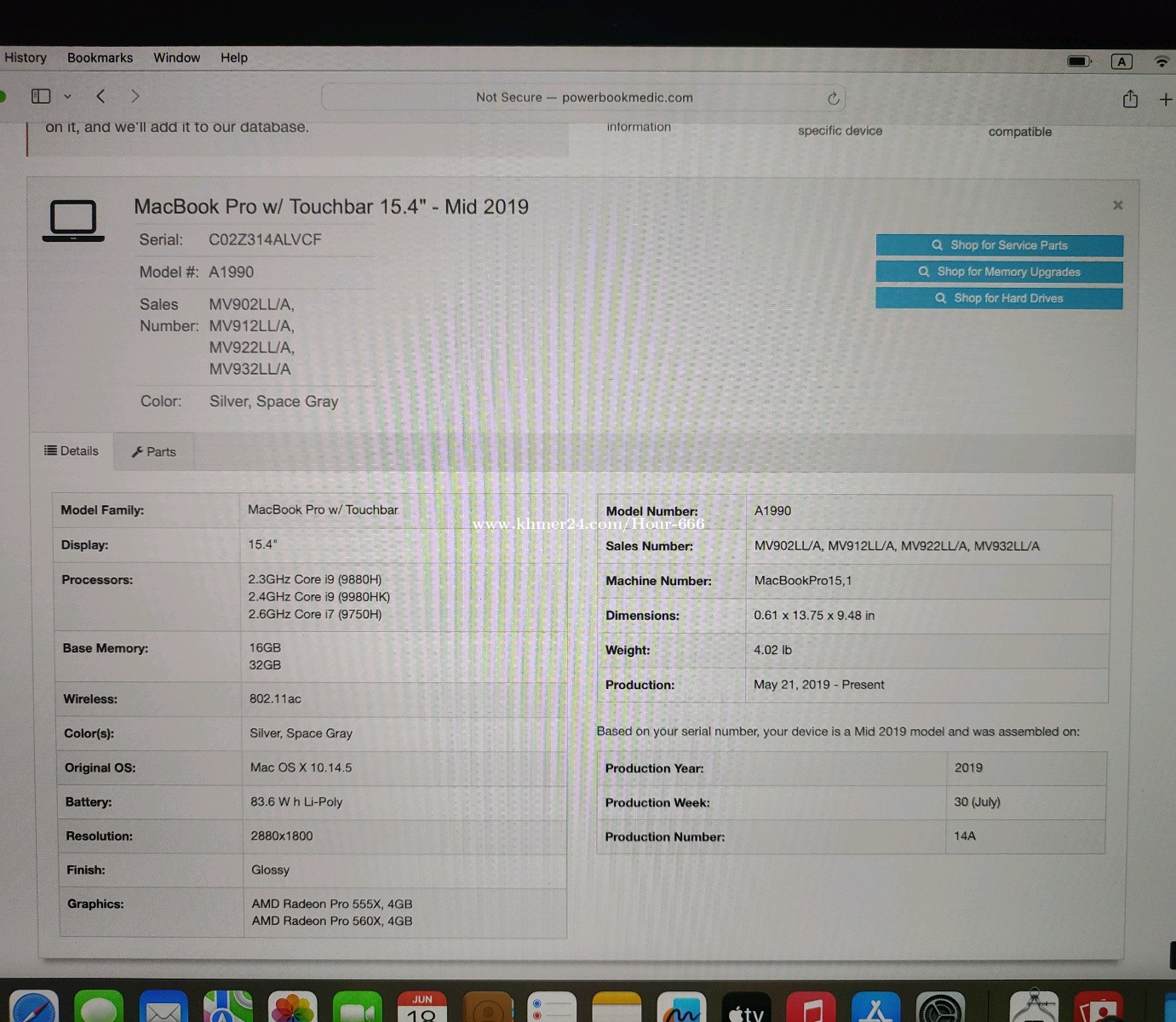The width and height of the screenshot is (1176, 1022).
Task: Open a new tab with plus icon
Action: pyautogui.click(x=1166, y=100)
